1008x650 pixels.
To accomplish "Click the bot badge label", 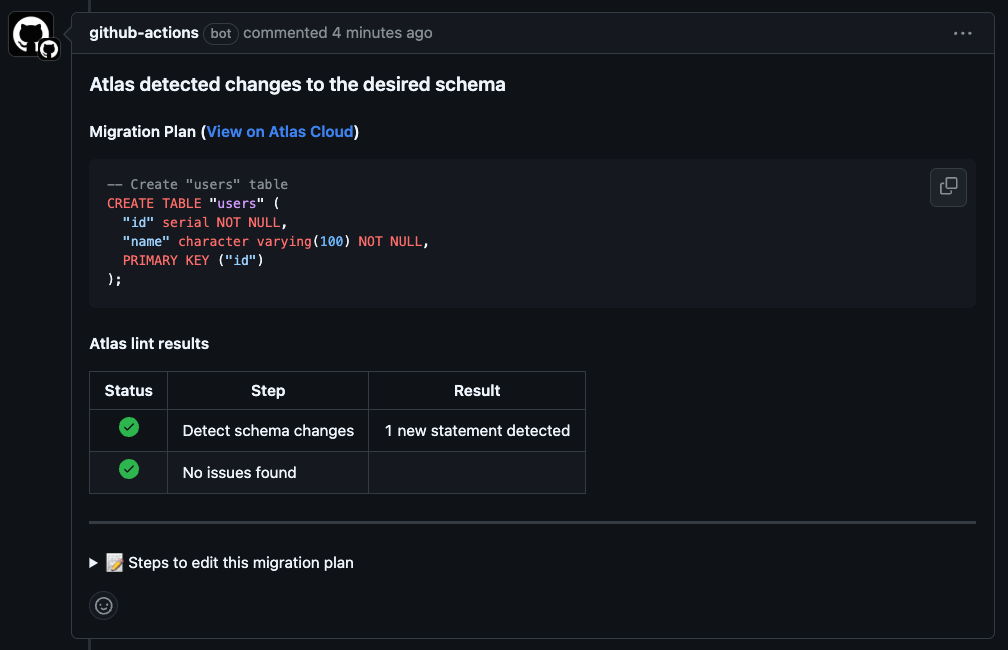I will pos(220,33).
